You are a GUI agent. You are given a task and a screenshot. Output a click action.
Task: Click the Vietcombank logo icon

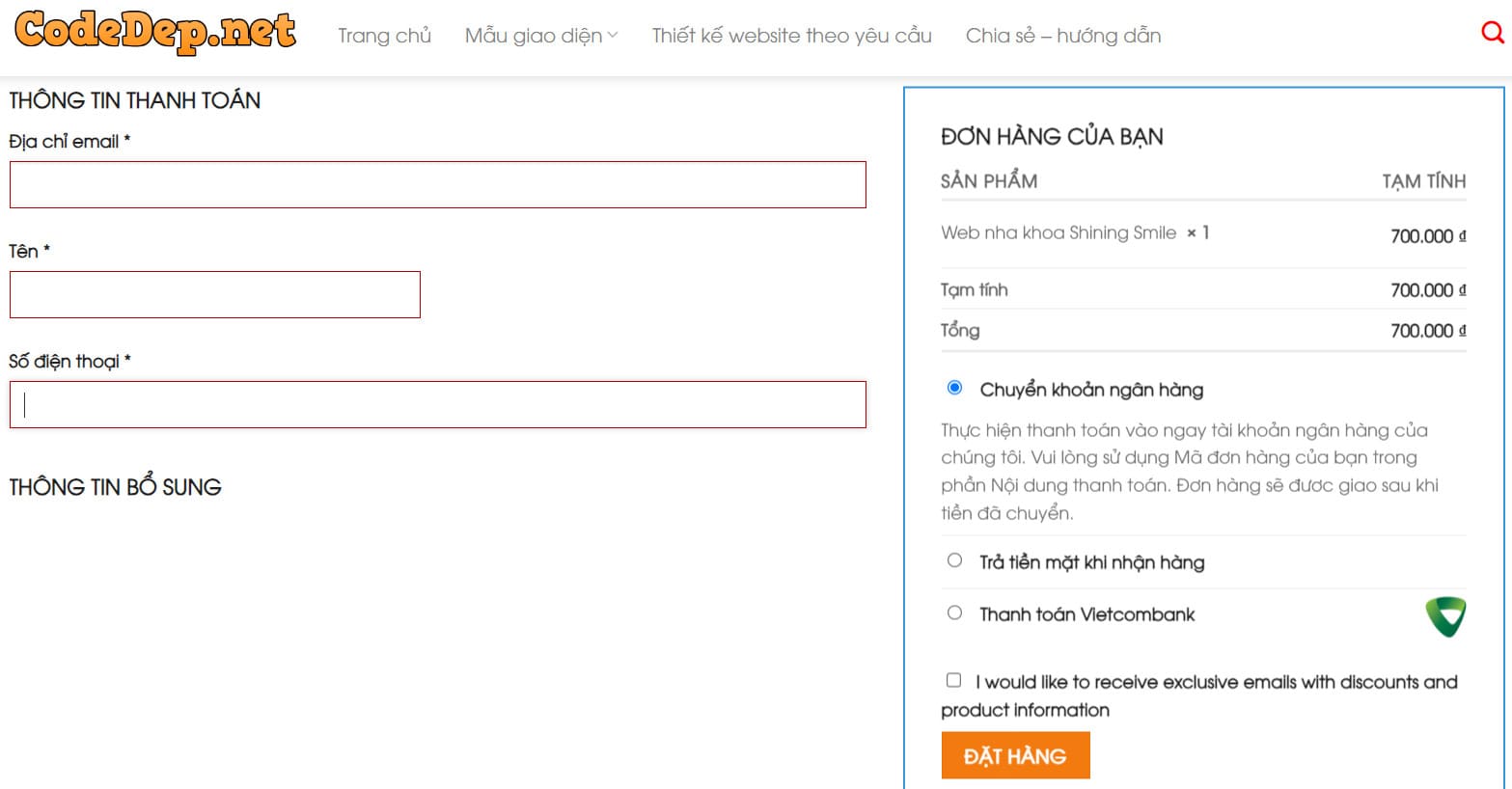point(1445,617)
